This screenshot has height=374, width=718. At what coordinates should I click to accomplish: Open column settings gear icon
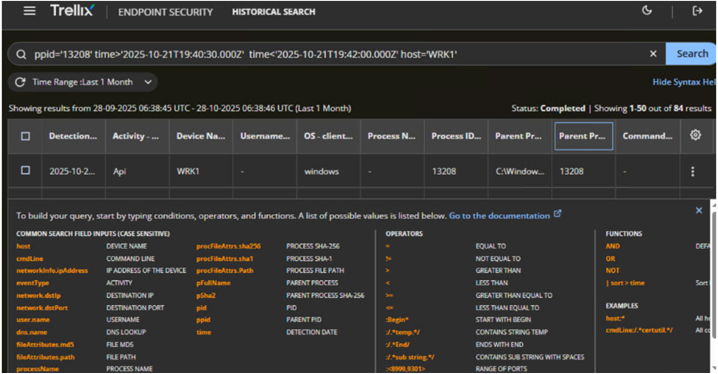coord(695,135)
